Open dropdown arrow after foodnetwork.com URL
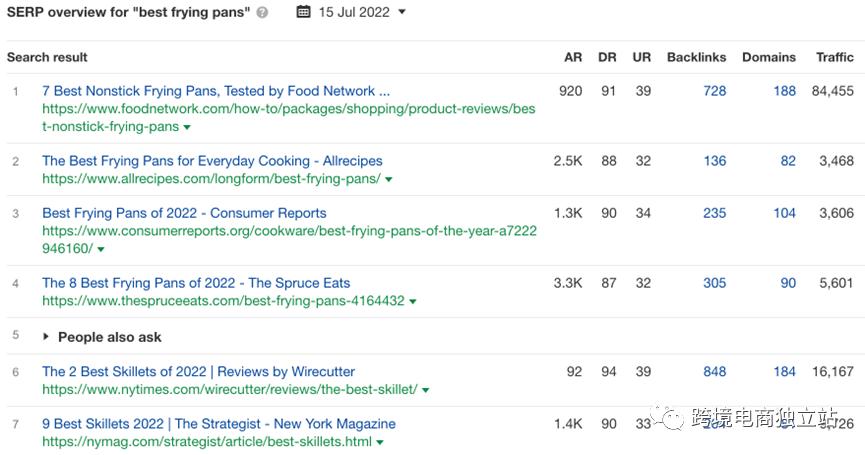The image size is (865, 455). 187,128
